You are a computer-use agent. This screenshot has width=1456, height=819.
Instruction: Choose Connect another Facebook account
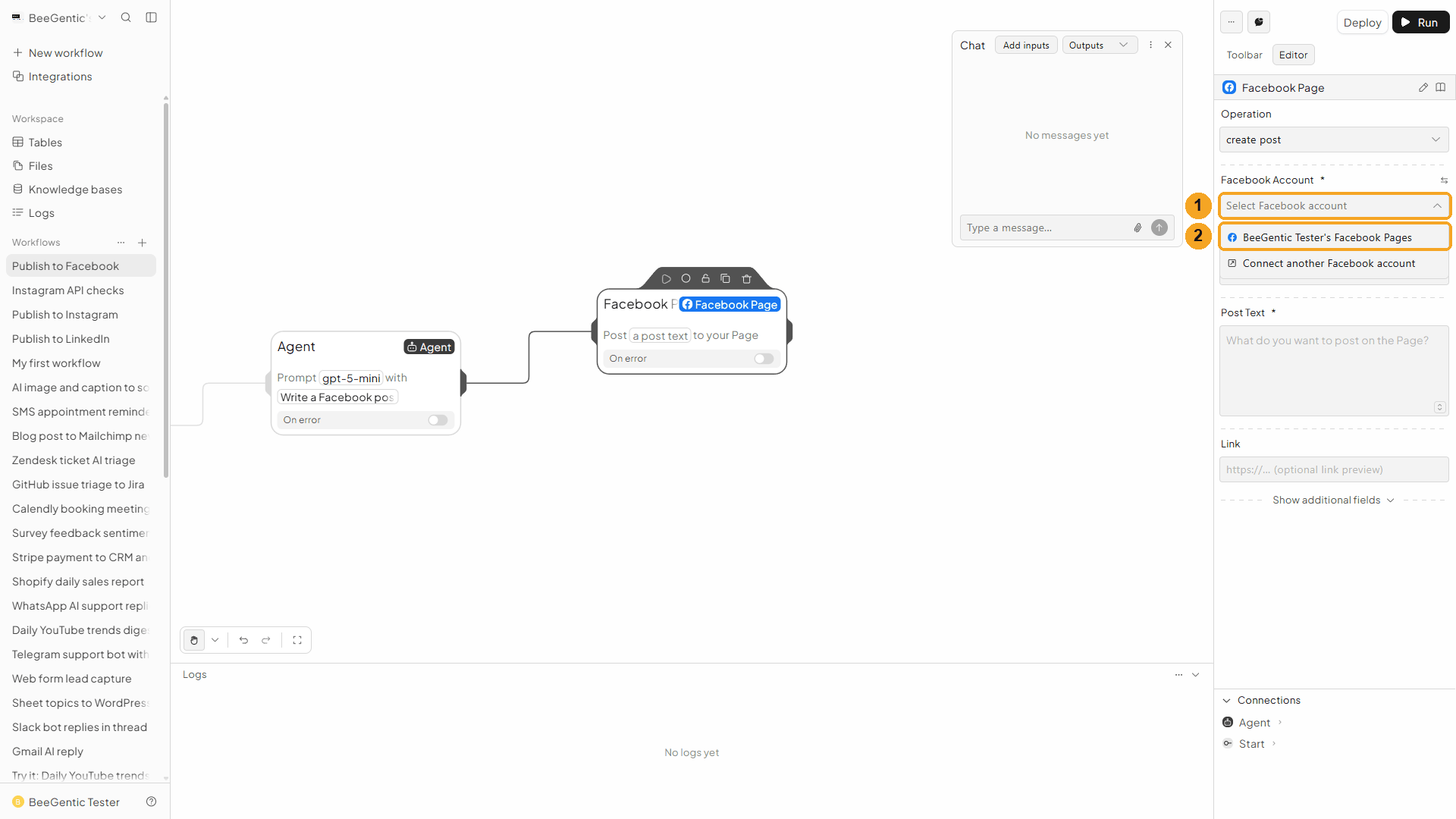pyautogui.click(x=1334, y=263)
